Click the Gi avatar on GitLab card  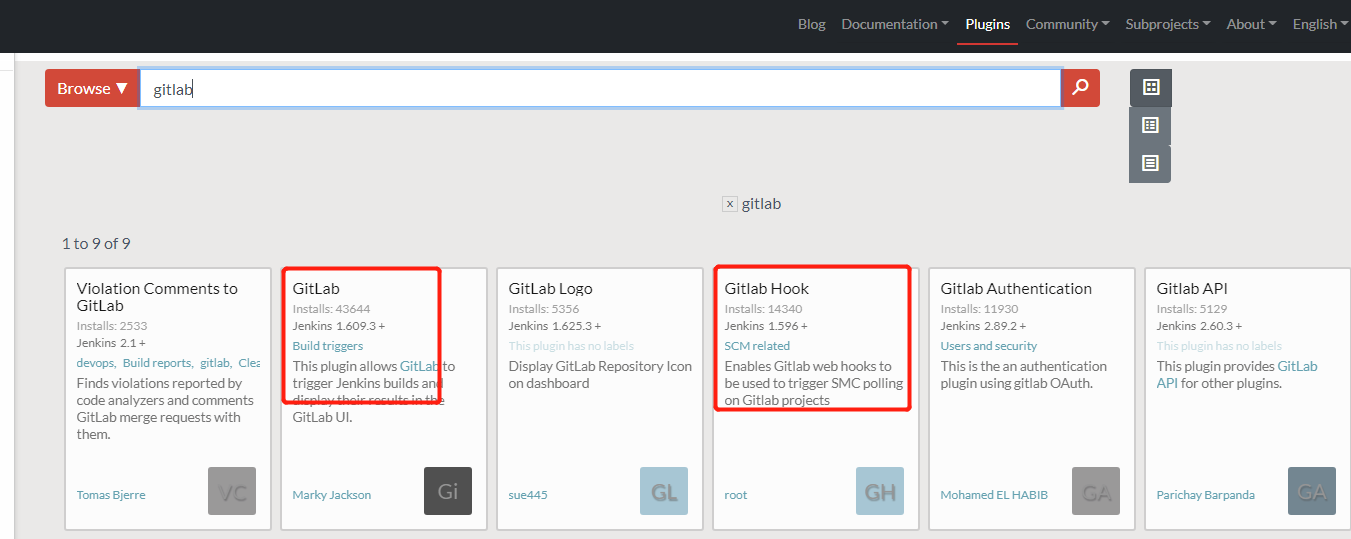coord(448,491)
